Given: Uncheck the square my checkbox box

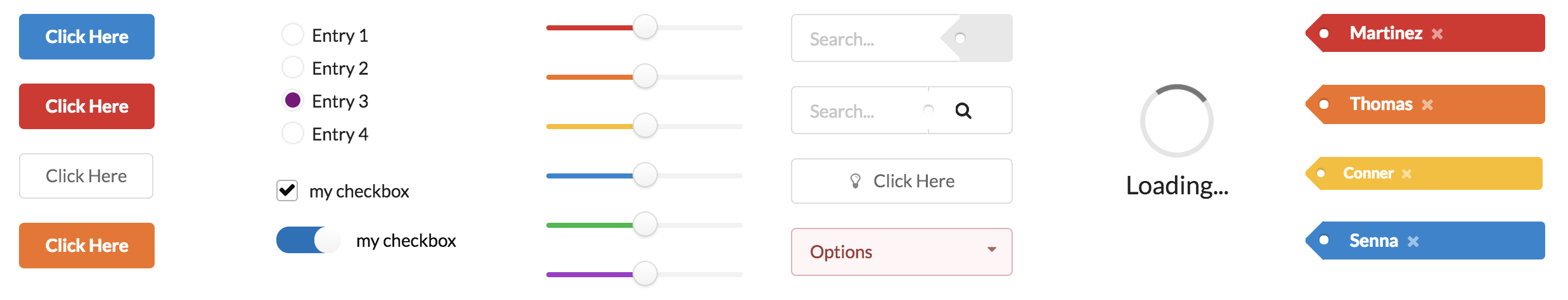Looking at the screenshot, I should point(287,190).
